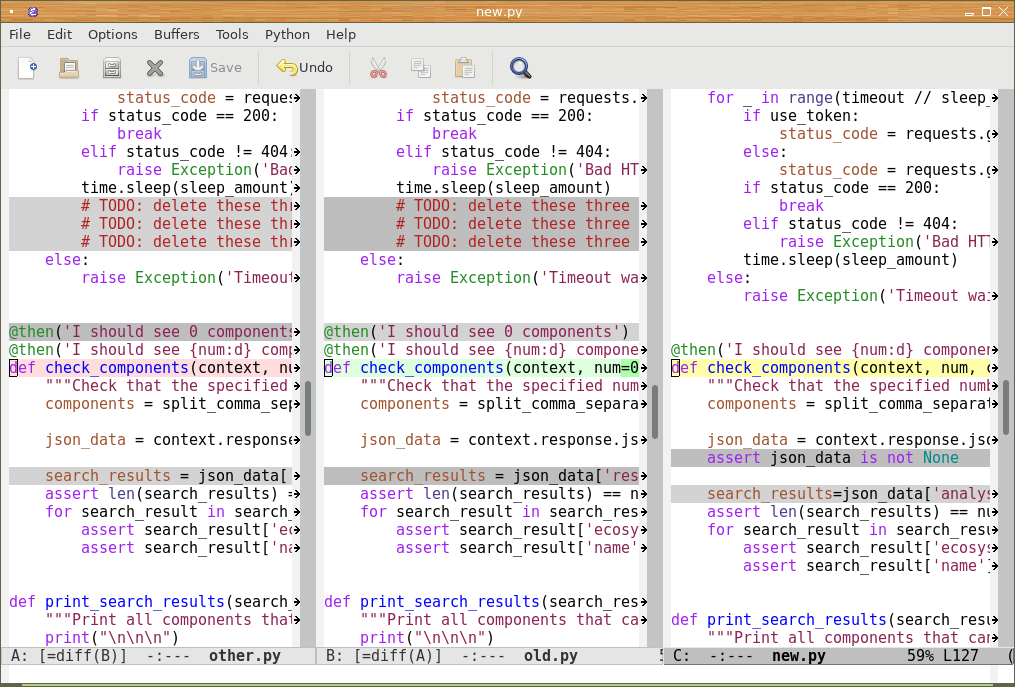1015x687 pixels.
Task: Open the Edit menu
Action: (x=60, y=34)
